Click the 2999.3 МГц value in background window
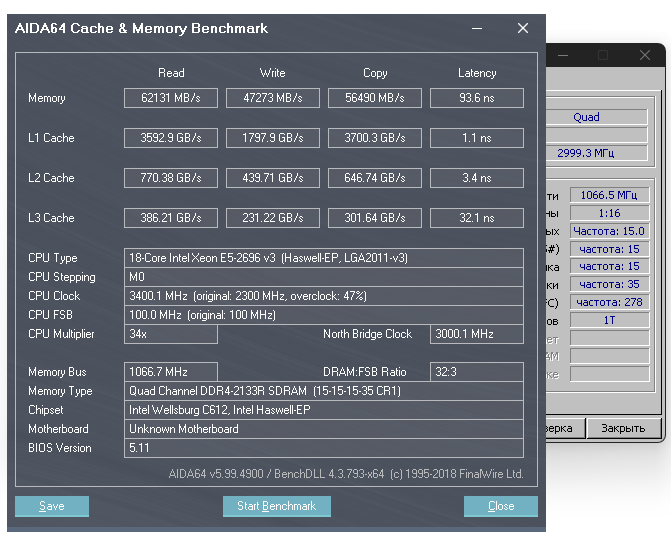The width and height of the screenshot is (671, 536). (597, 153)
